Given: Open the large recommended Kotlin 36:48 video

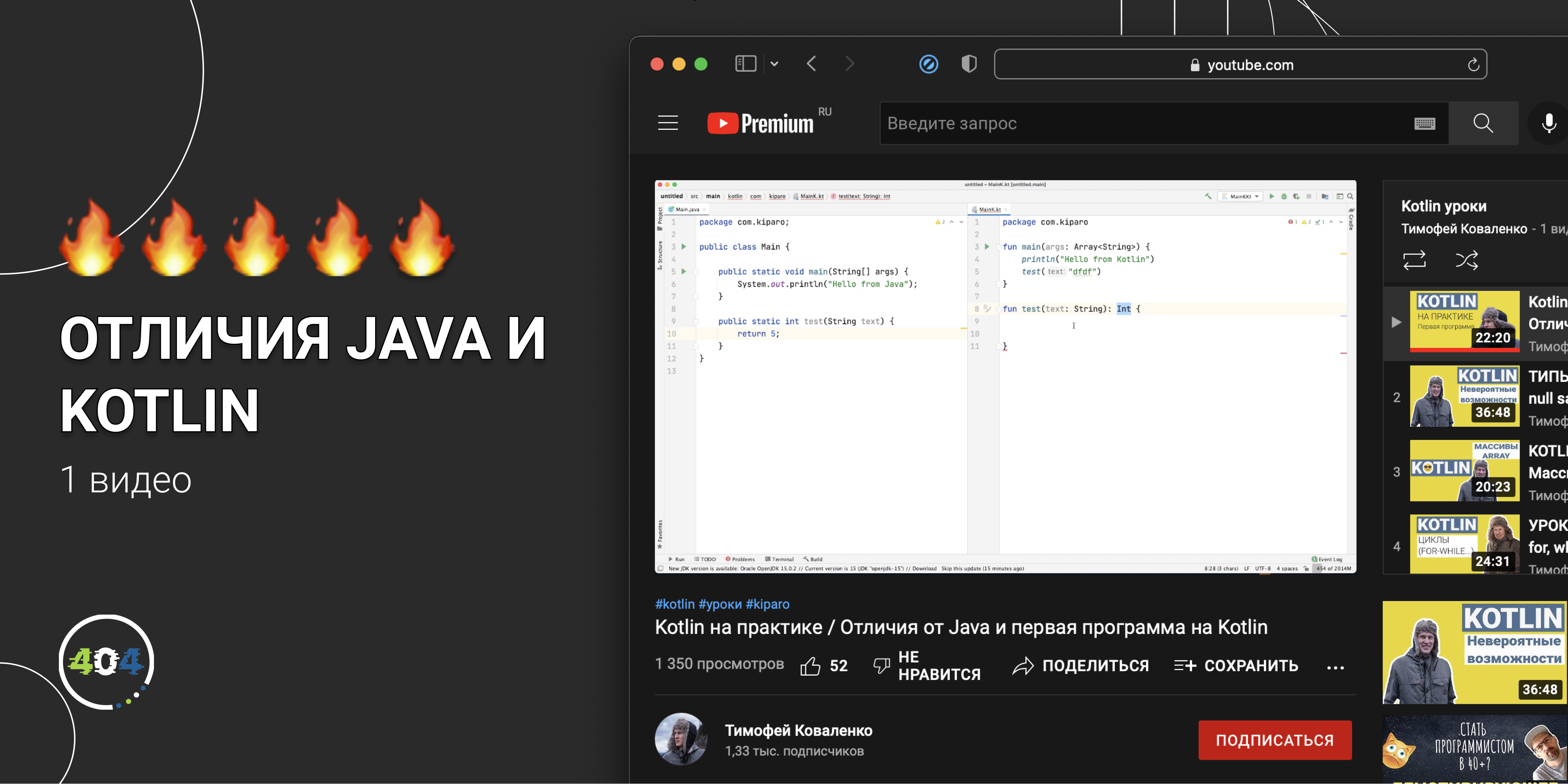Looking at the screenshot, I should point(1475,653).
